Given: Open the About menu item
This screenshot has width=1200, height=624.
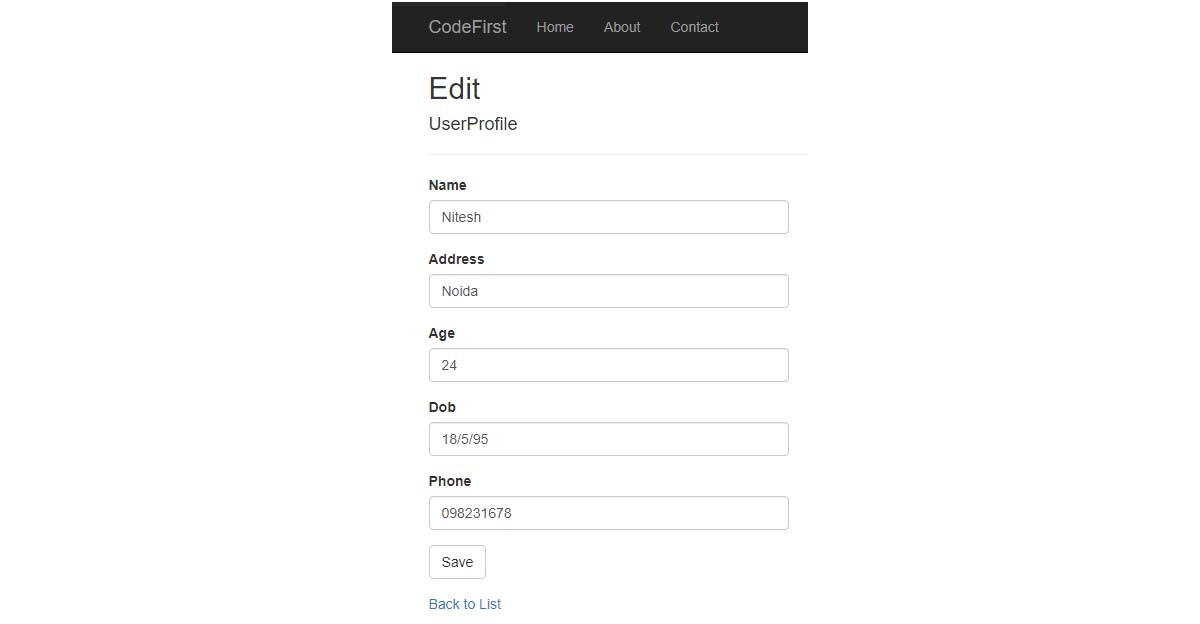Looking at the screenshot, I should coord(622,27).
